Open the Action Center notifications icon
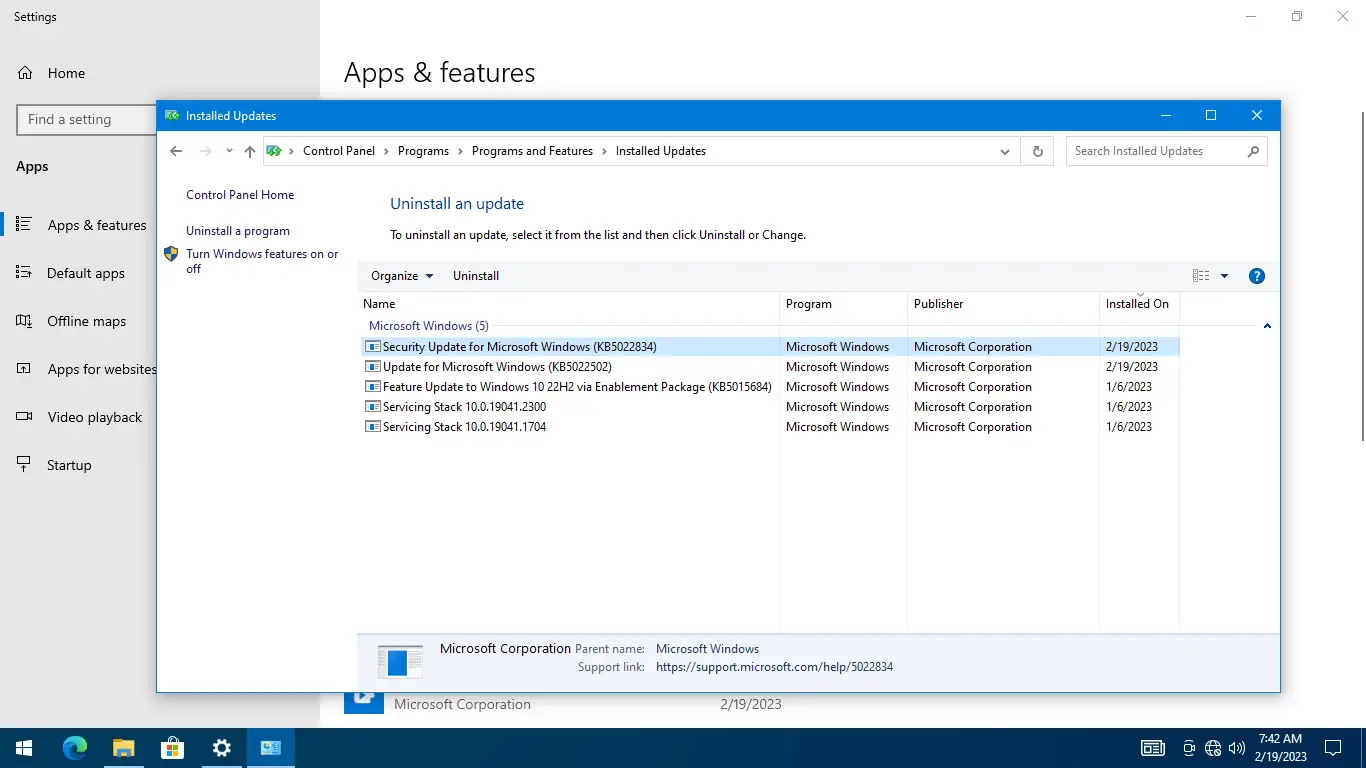Screen dimensions: 1366x768 point(1333,748)
